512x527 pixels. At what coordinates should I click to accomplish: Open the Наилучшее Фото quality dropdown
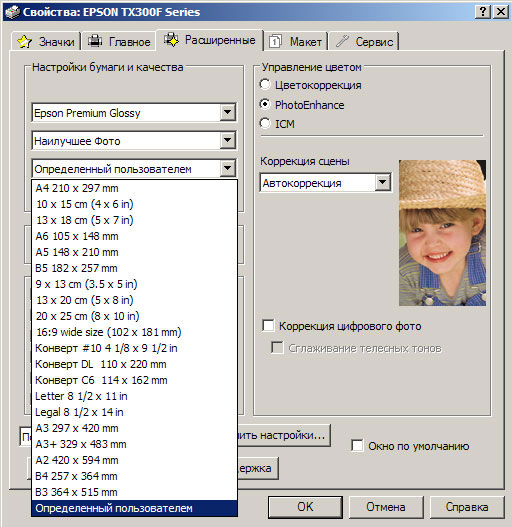click(x=228, y=140)
